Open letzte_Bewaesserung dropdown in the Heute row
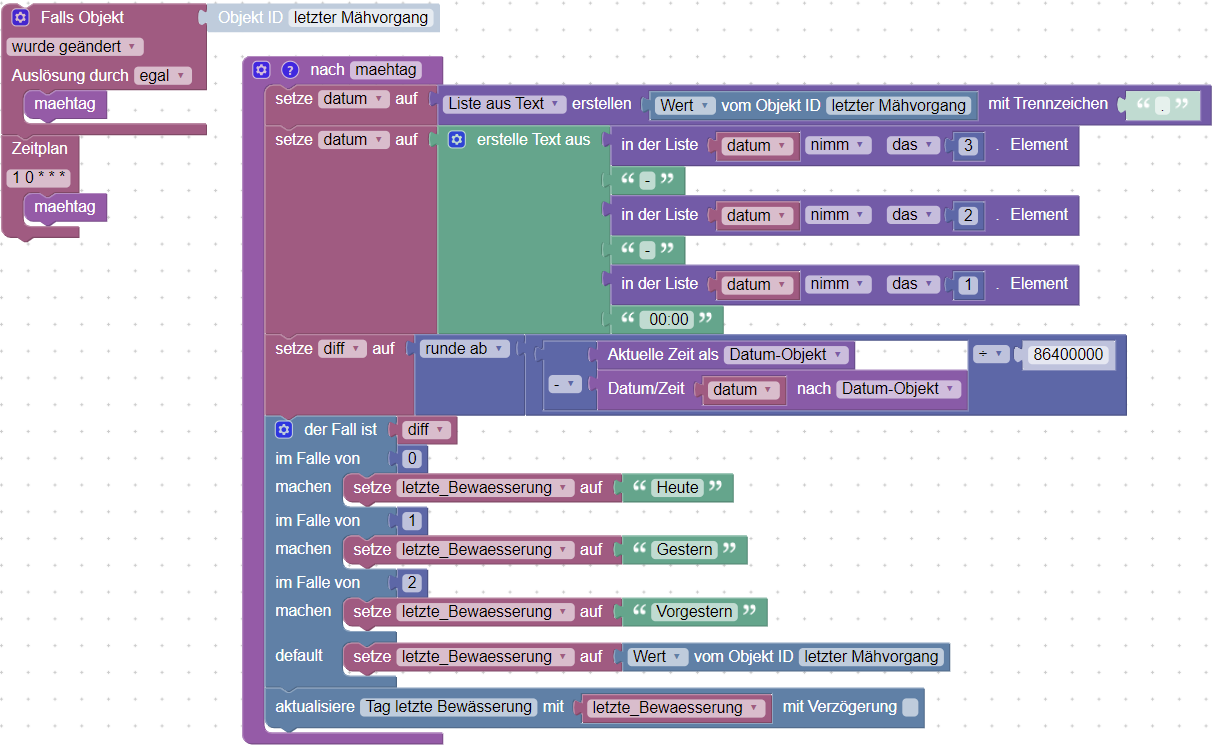The image size is (1222, 749). (x=484, y=488)
